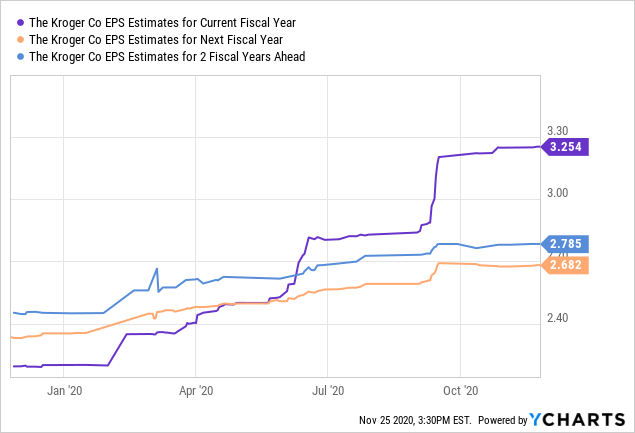Click the 2.40 y-axis label
Screen dimensions: 635x433
click(x=556, y=318)
